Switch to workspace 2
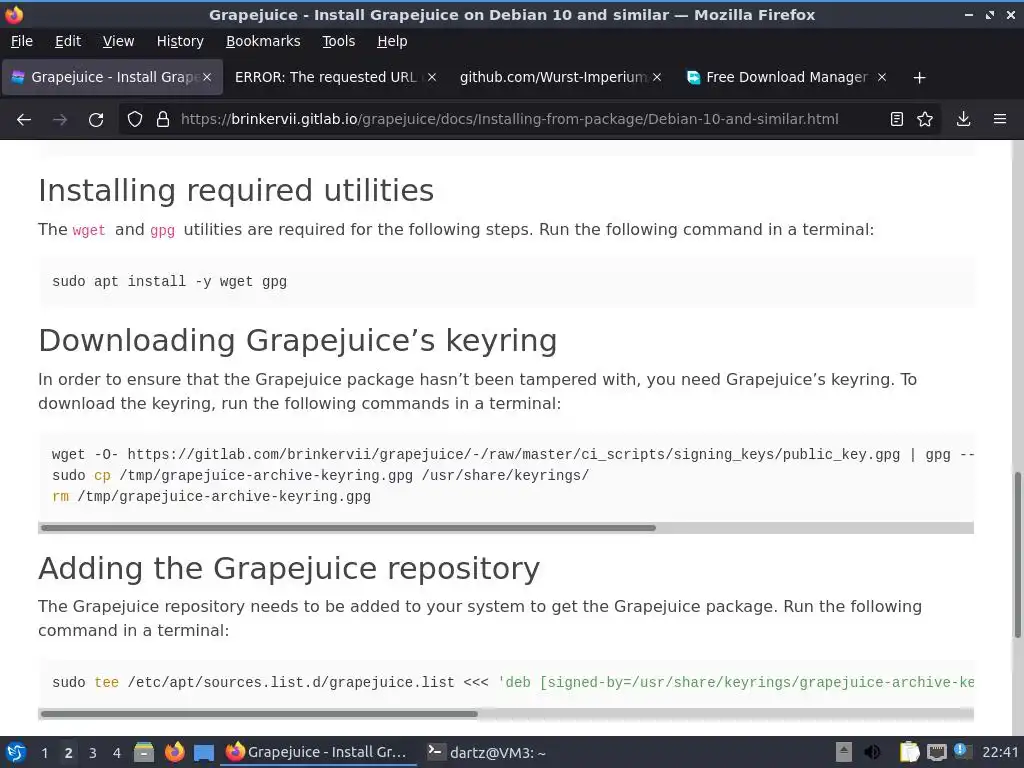This screenshot has height=768, width=1024. click(69, 753)
